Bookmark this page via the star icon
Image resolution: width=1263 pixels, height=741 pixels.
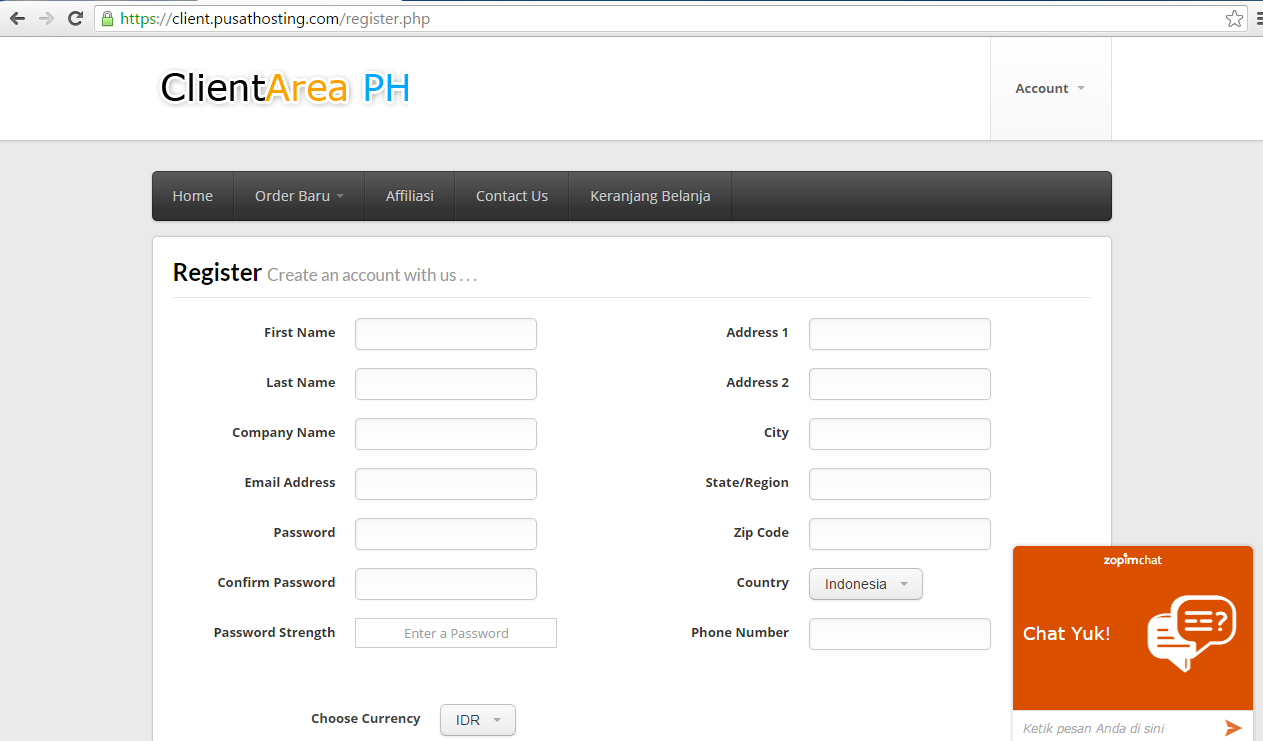1234,18
